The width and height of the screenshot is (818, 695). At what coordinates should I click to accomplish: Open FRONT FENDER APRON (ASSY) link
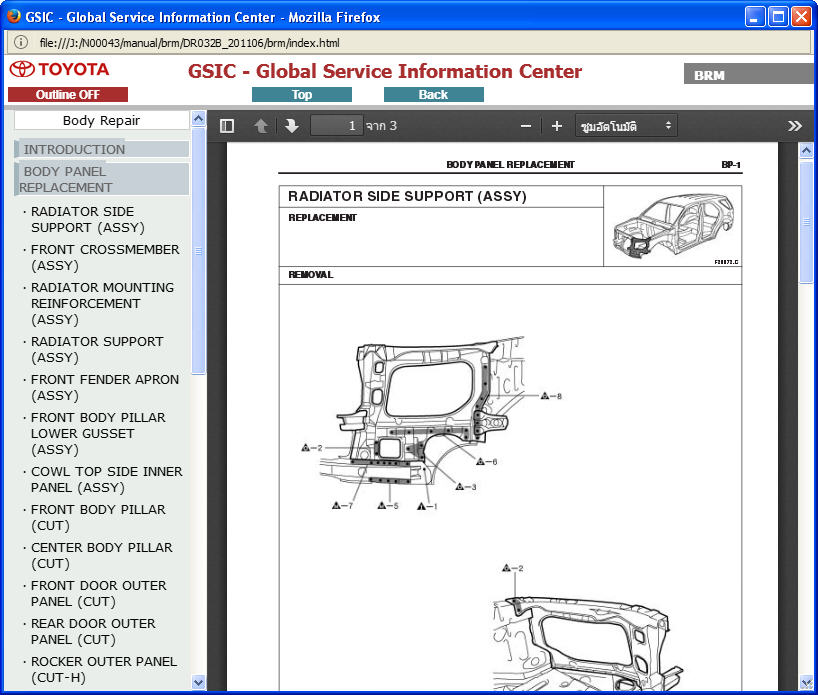(x=105, y=388)
